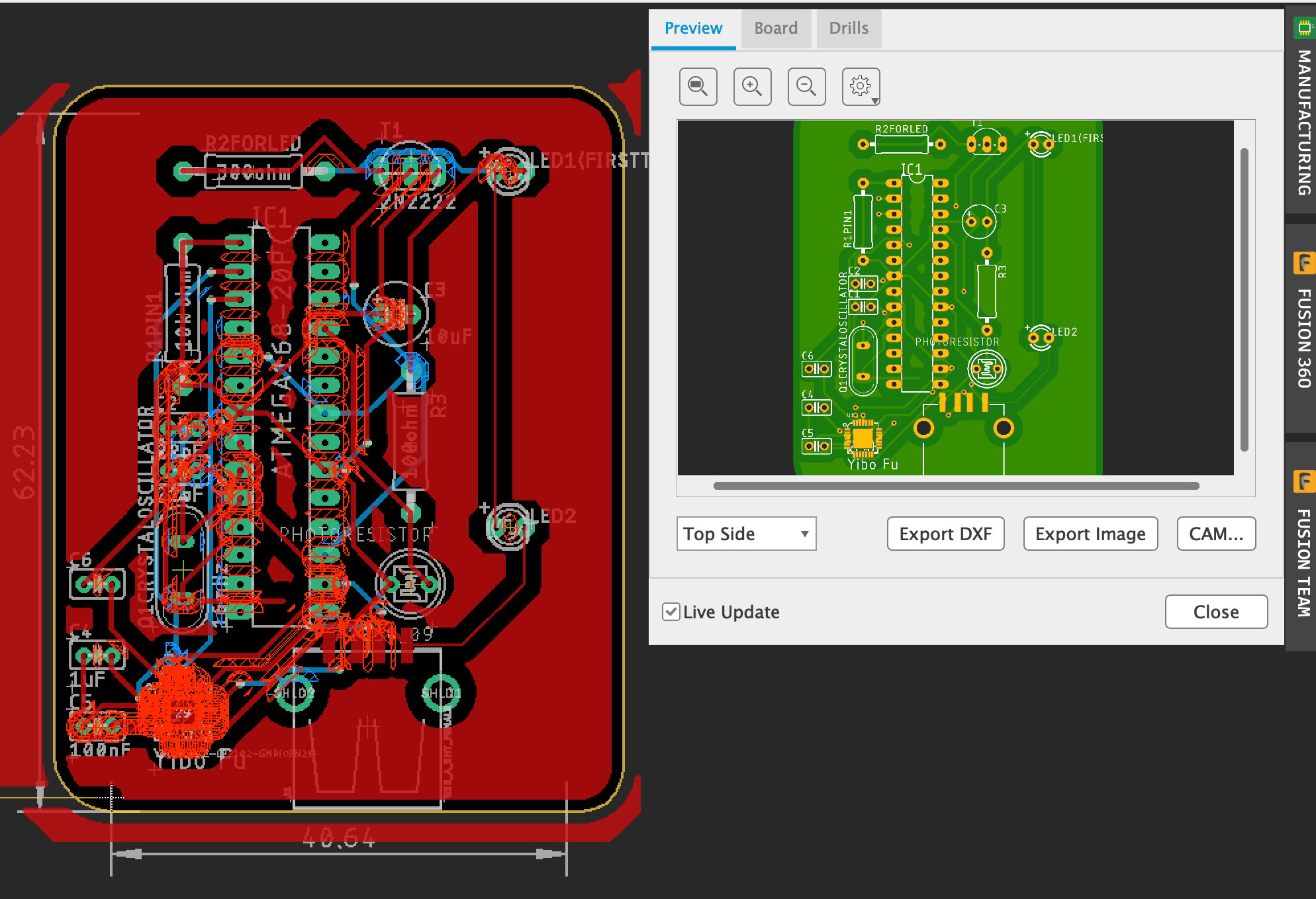The height and width of the screenshot is (899, 1316).
Task: Click the 40.64 width dimension label
Action: point(338,838)
